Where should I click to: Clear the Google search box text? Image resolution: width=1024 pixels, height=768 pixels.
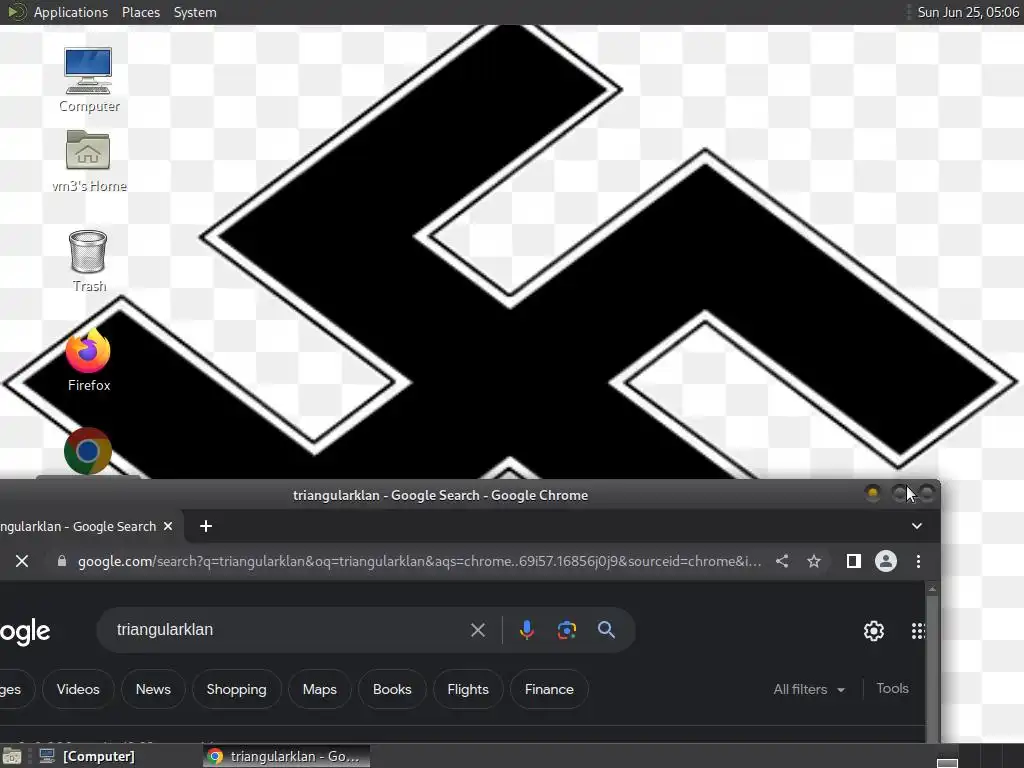tap(477, 630)
